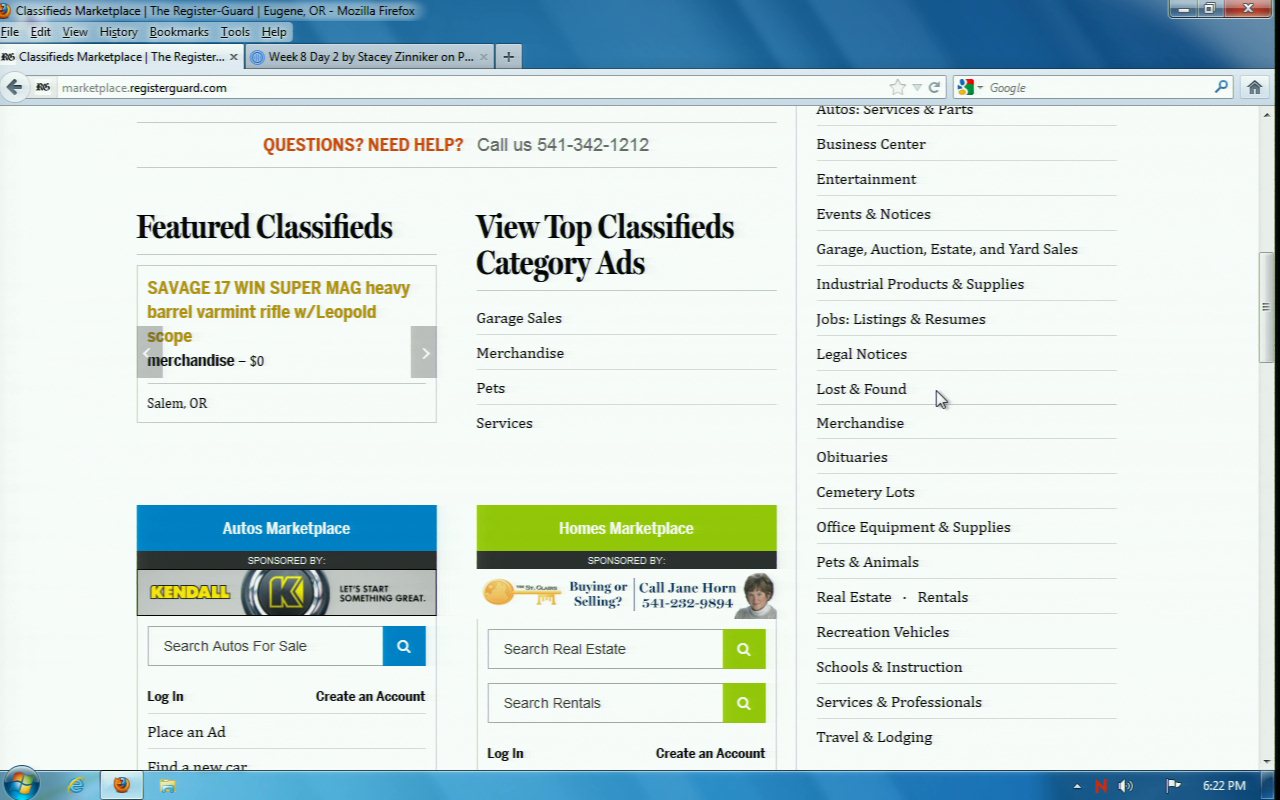Open the Windows Start menu
The width and height of the screenshot is (1280, 800).
pyautogui.click(x=20, y=784)
